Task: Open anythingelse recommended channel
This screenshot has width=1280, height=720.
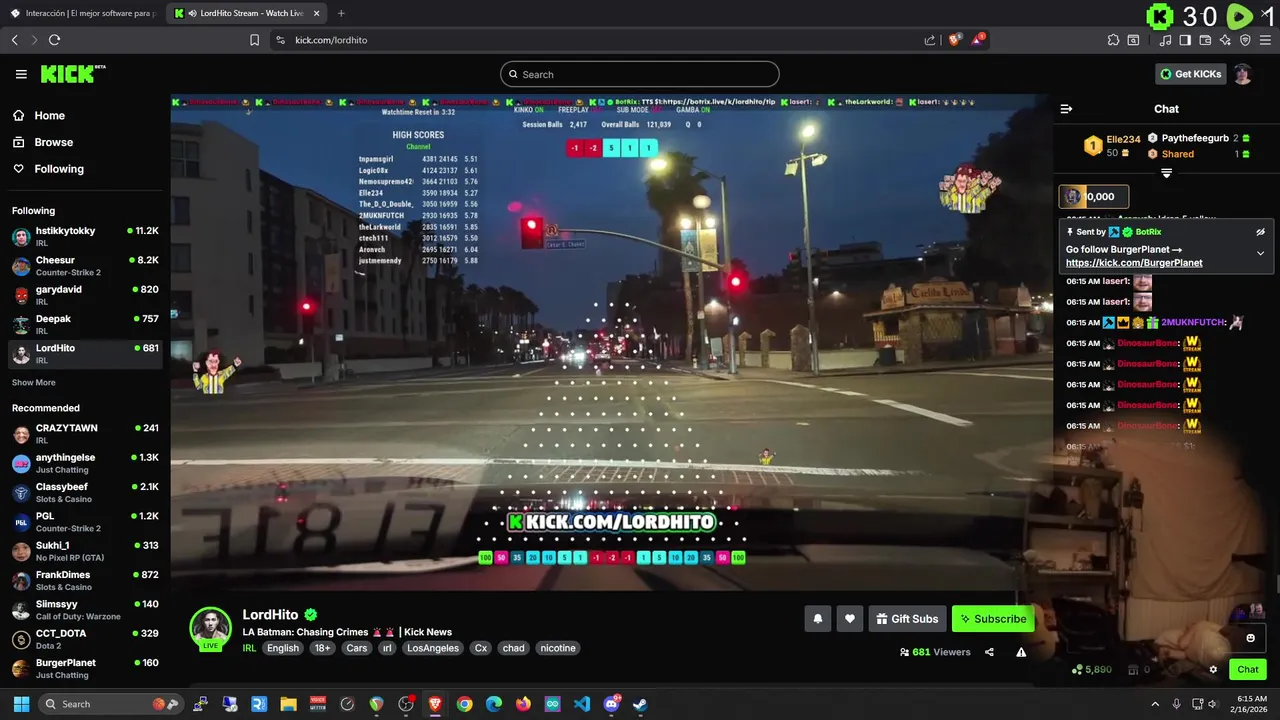Action: 85,463
